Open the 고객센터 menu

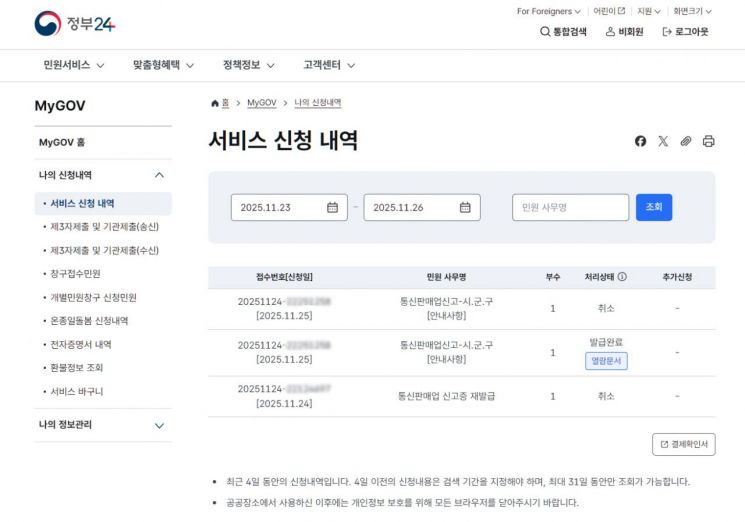(329, 65)
